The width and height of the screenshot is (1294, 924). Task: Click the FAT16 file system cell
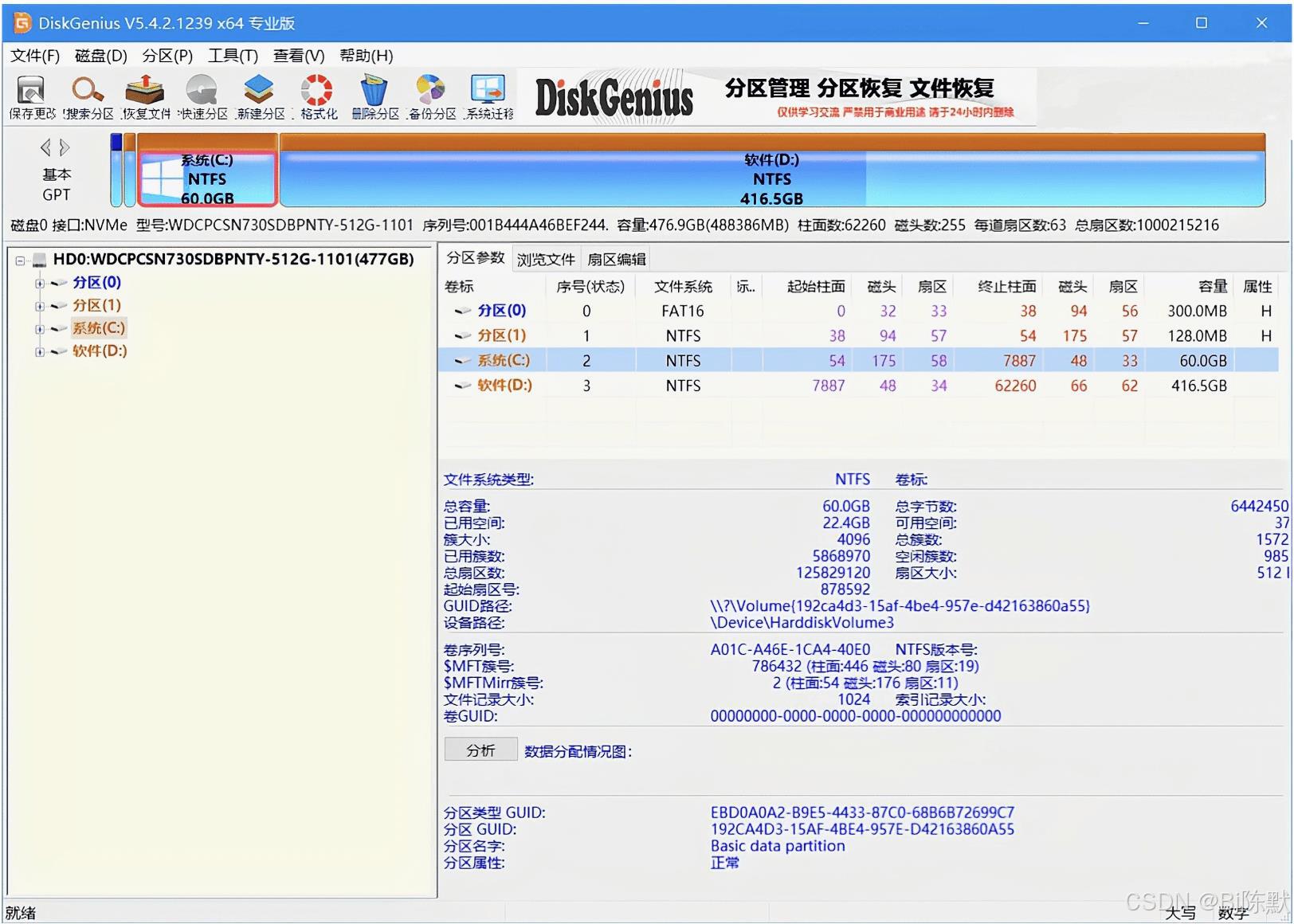[x=683, y=311]
